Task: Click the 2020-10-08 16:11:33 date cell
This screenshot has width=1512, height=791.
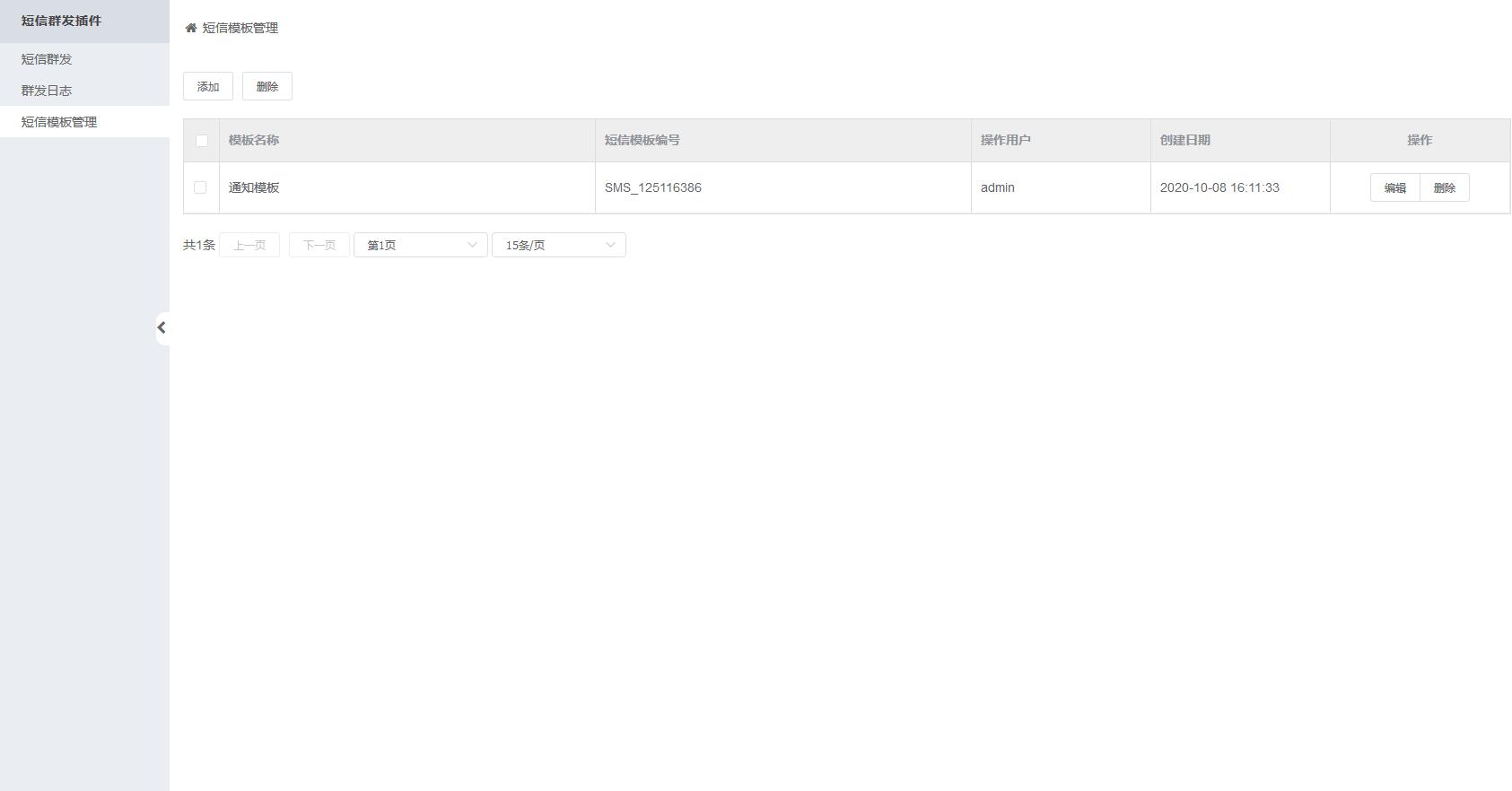Action: [1240, 187]
